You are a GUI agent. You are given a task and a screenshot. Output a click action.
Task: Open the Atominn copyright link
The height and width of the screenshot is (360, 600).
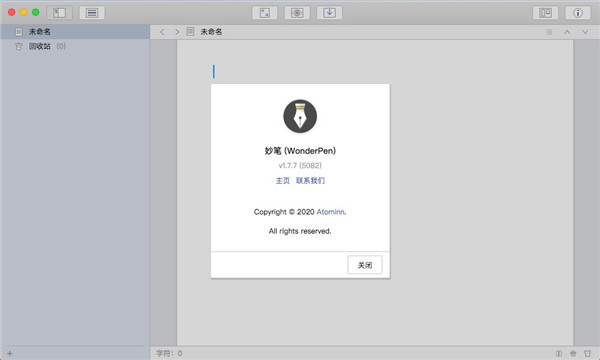pos(330,212)
